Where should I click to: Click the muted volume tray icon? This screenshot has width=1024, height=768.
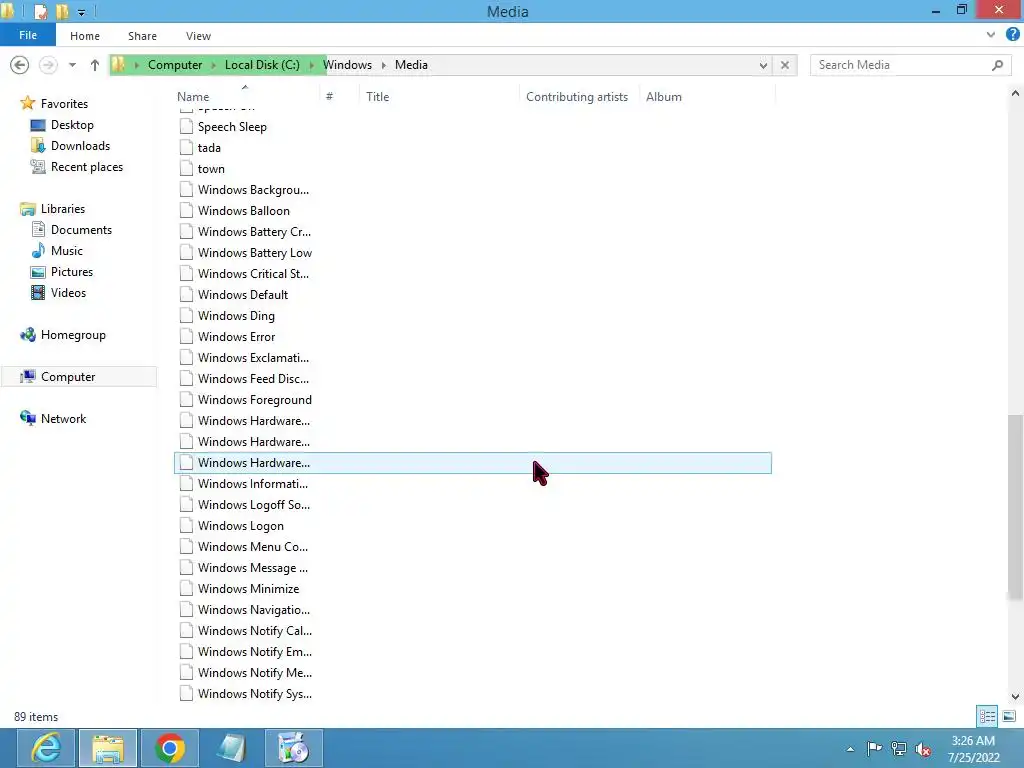tap(923, 749)
